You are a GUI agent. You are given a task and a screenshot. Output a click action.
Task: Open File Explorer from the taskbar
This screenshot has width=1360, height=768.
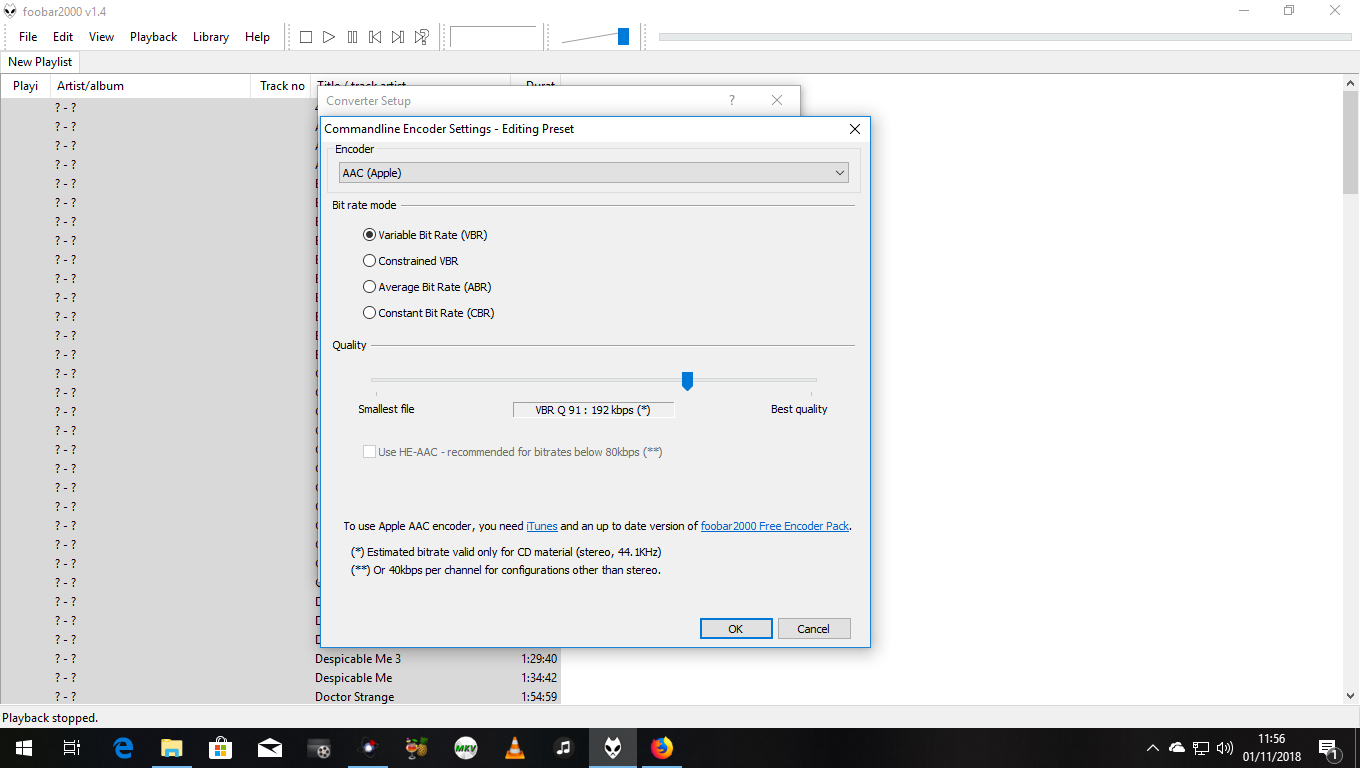point(172,747)
